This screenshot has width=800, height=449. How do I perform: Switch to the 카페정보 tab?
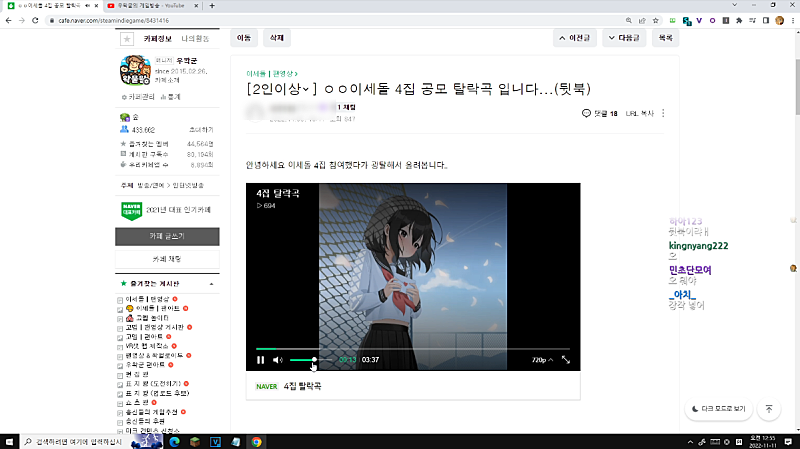158,39
